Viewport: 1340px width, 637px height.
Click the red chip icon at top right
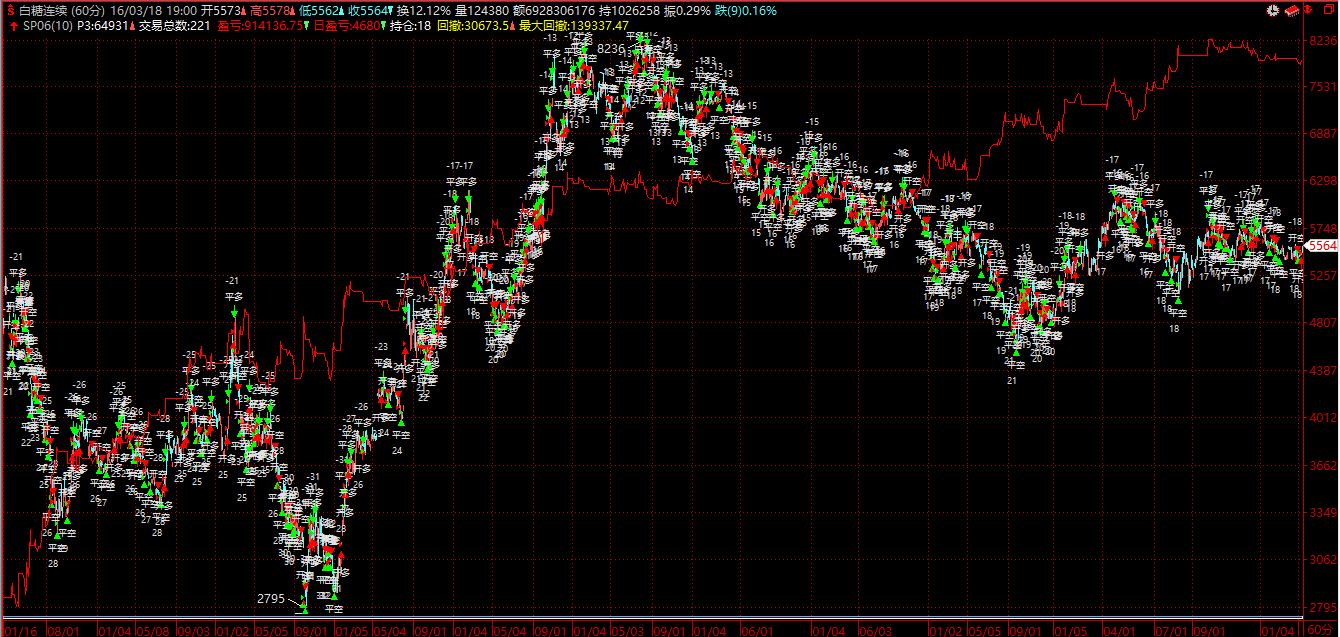point(1290,10)
